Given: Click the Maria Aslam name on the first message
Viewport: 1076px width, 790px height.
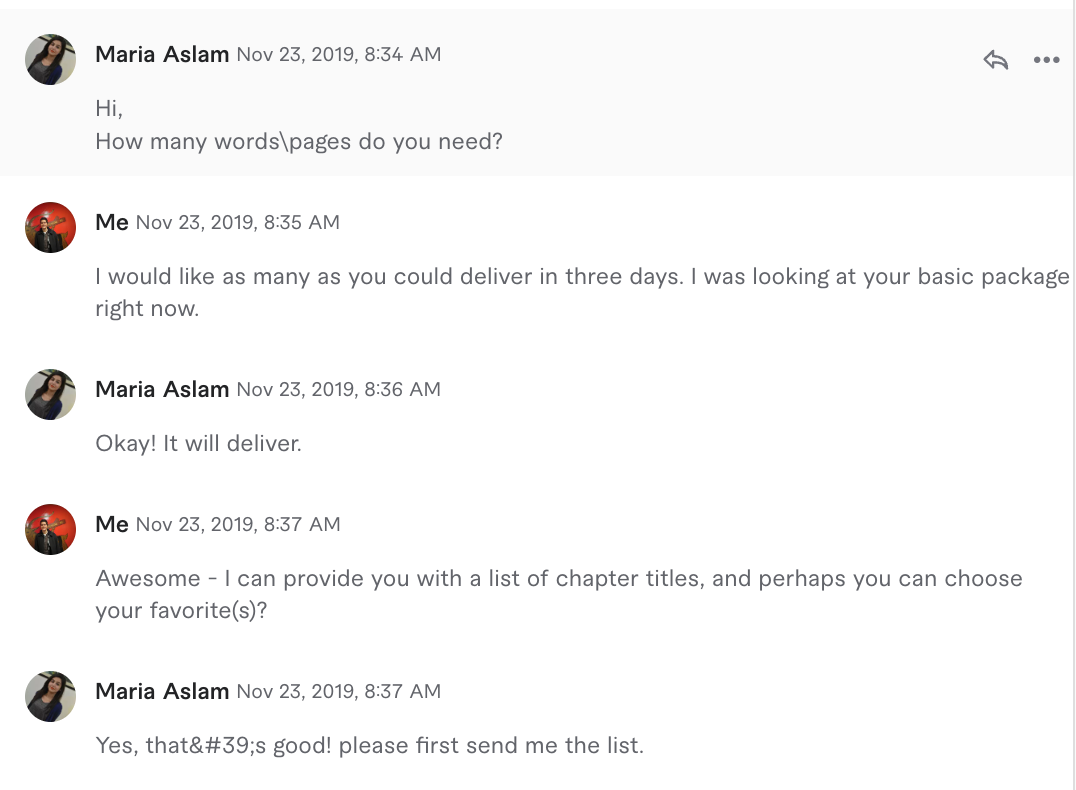Looking at the screenshot, I should tap(162, 55).
